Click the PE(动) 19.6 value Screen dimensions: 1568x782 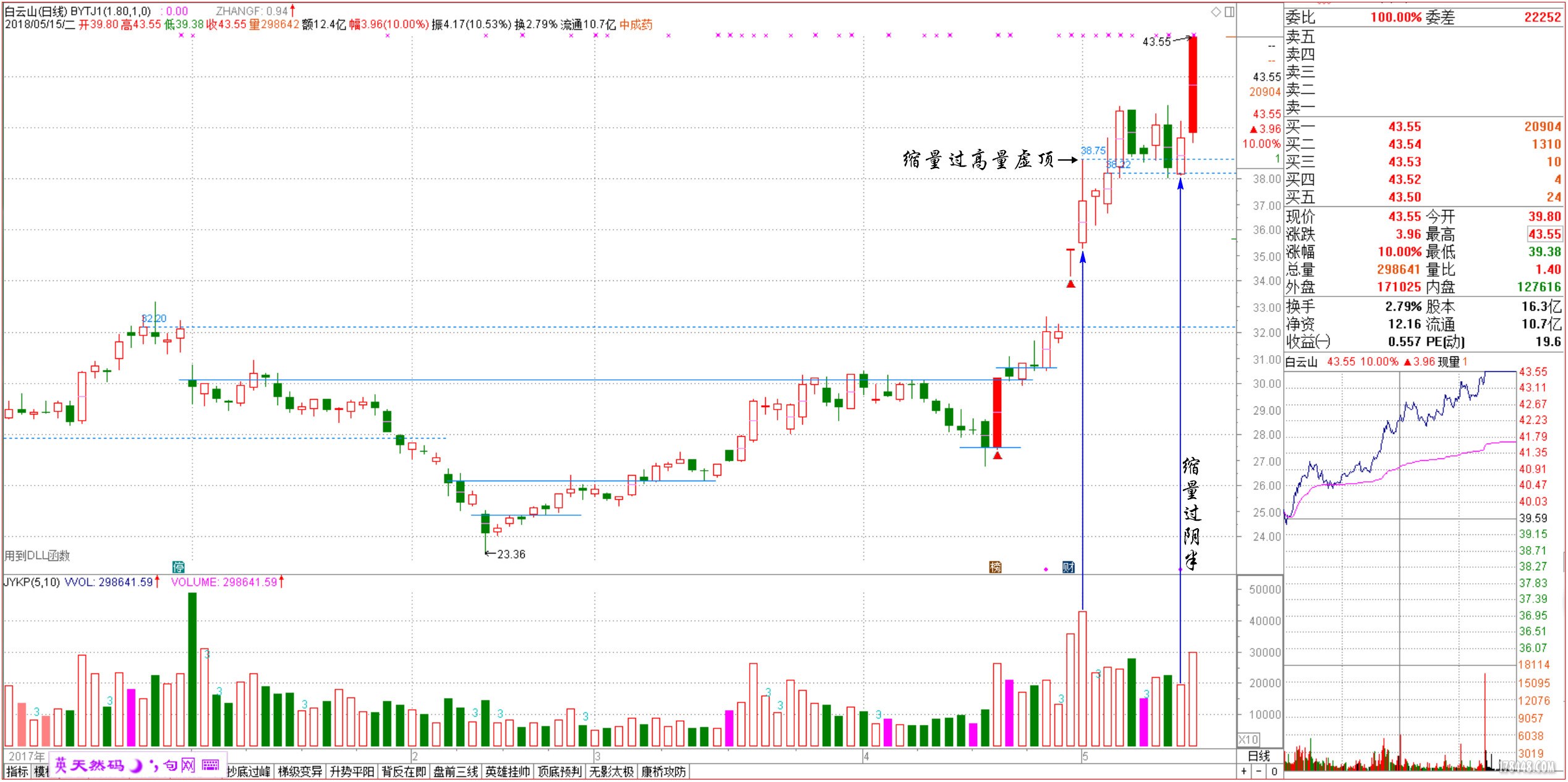pos(1548,342)
